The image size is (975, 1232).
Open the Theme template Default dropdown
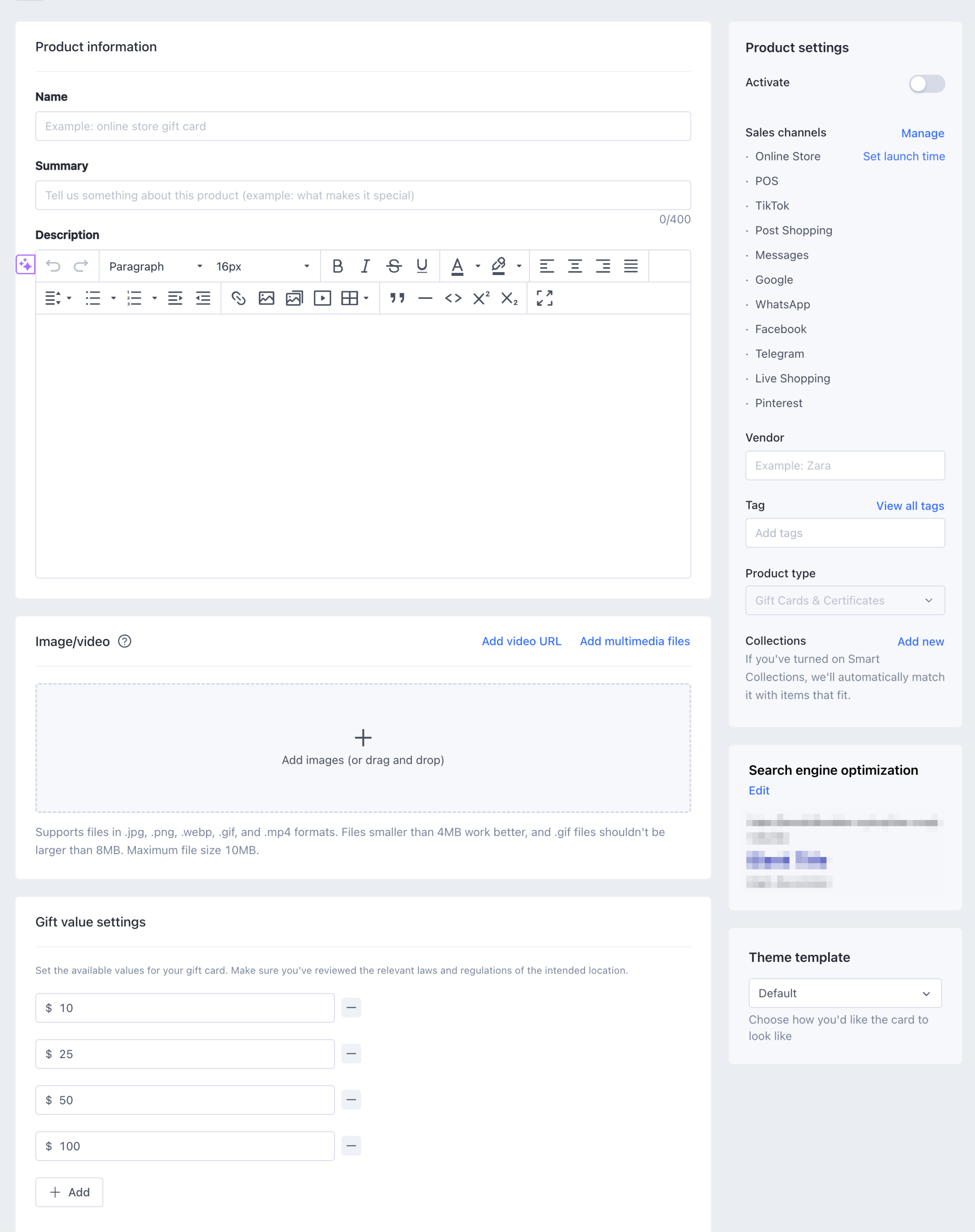(x=844, y=993)
